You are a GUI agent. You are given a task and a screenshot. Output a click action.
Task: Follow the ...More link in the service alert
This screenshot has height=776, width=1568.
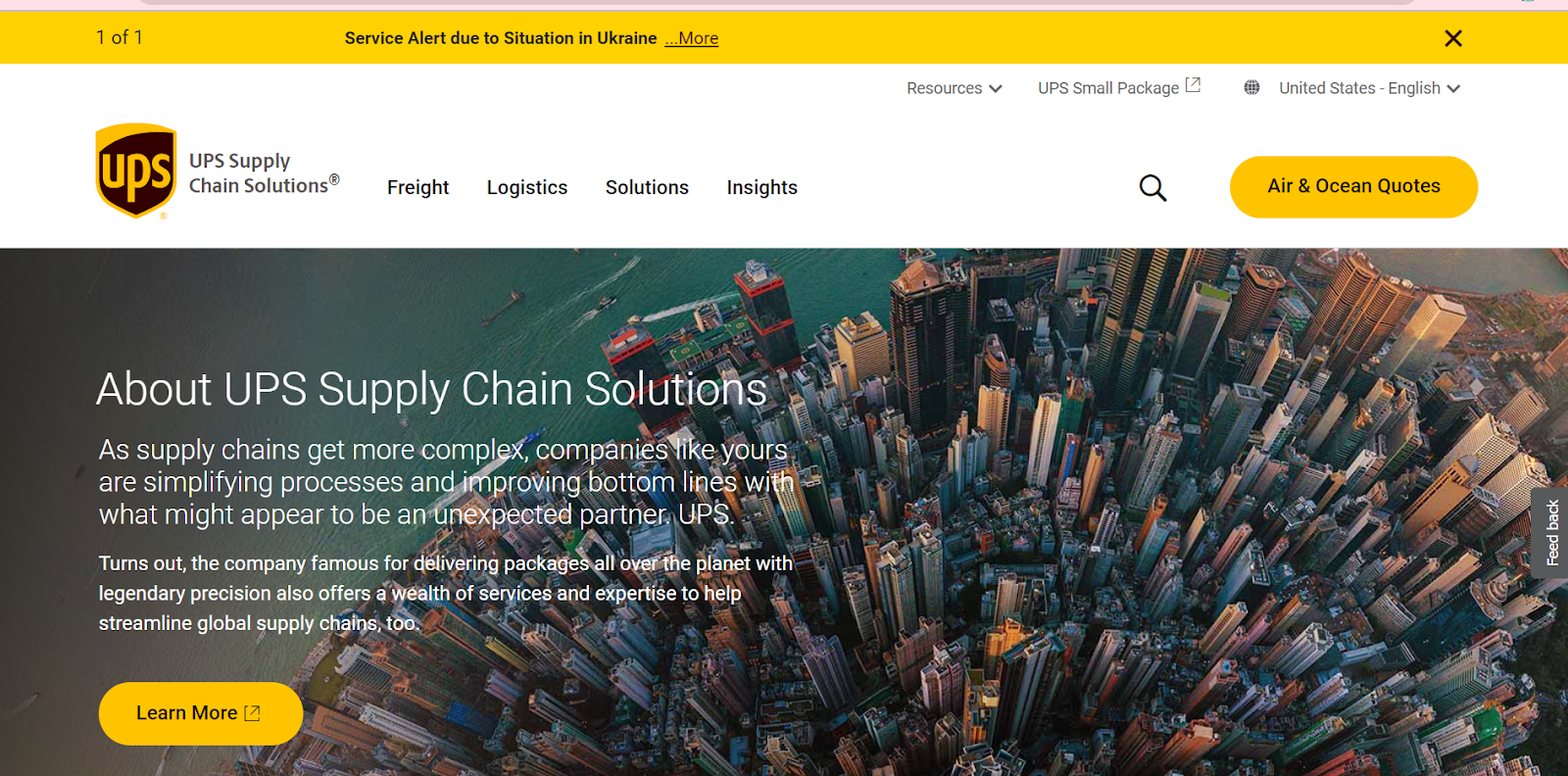point(692,38)
